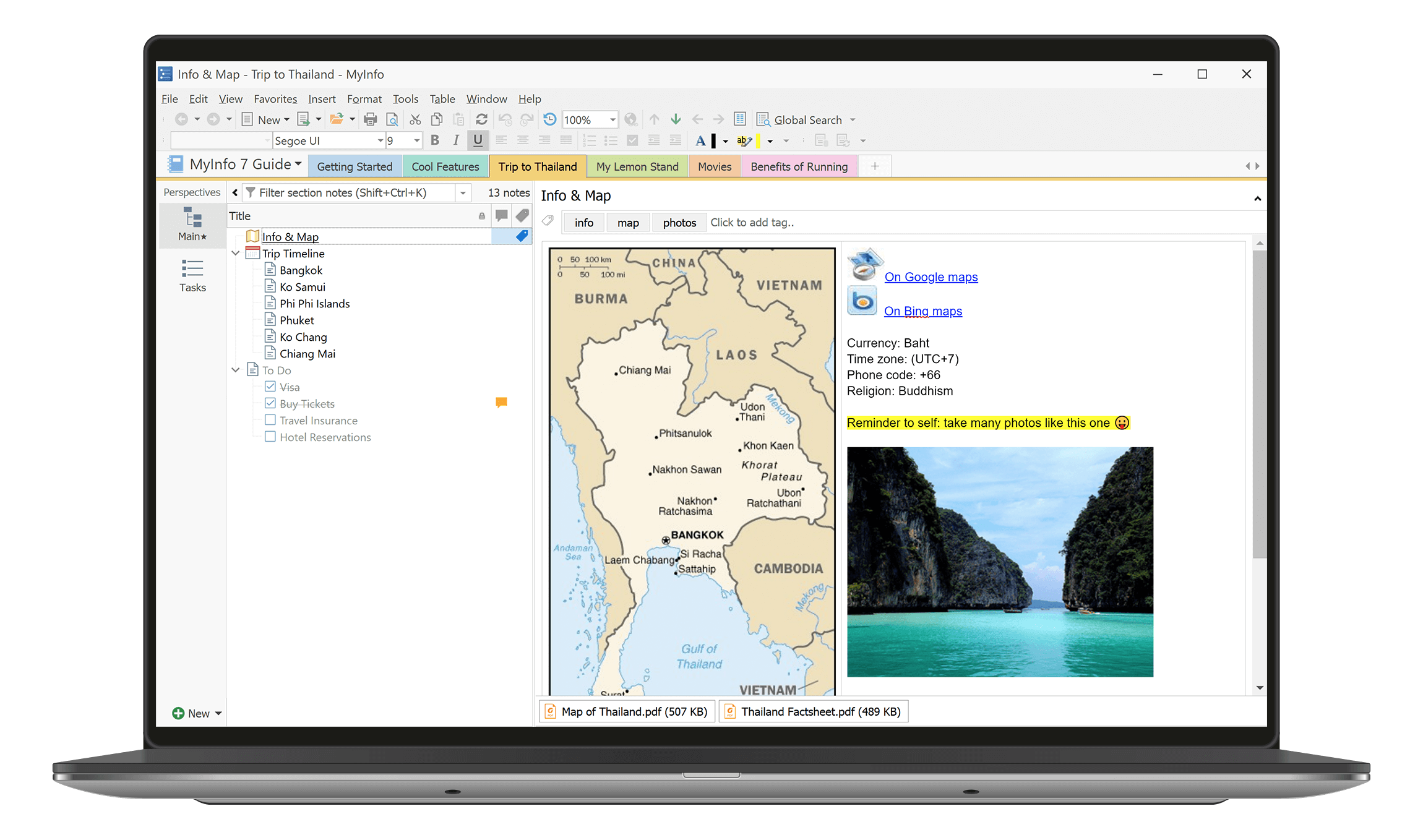Collapse the To Do tree node

(236, 370)
